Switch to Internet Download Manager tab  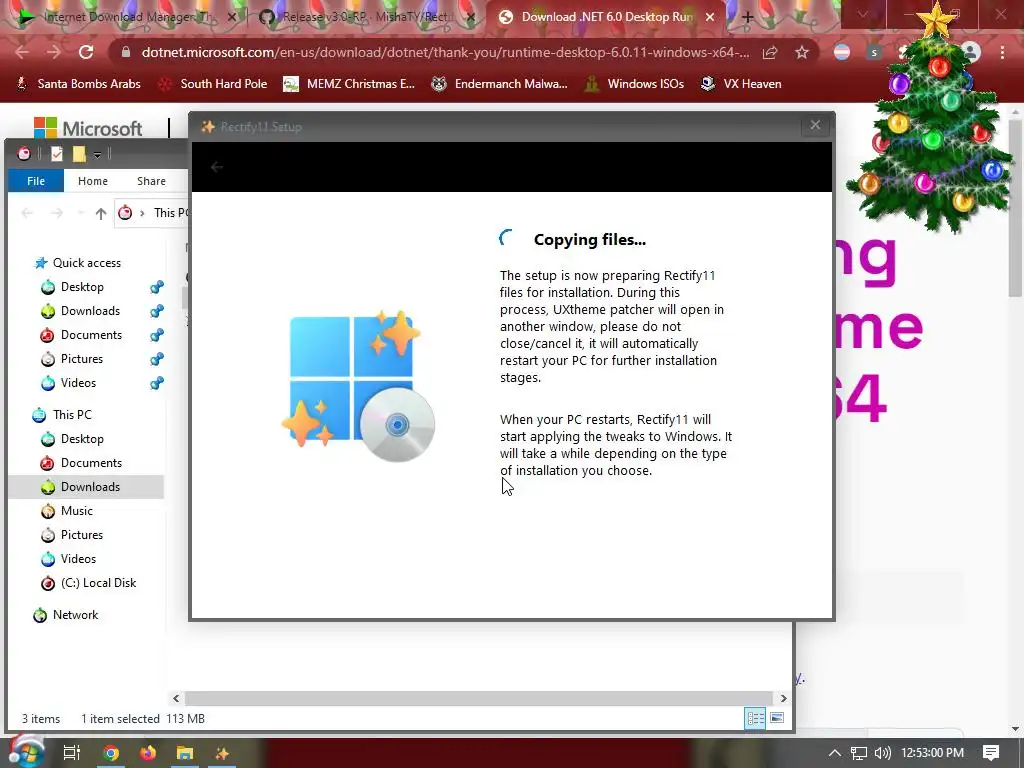point(124,17)
